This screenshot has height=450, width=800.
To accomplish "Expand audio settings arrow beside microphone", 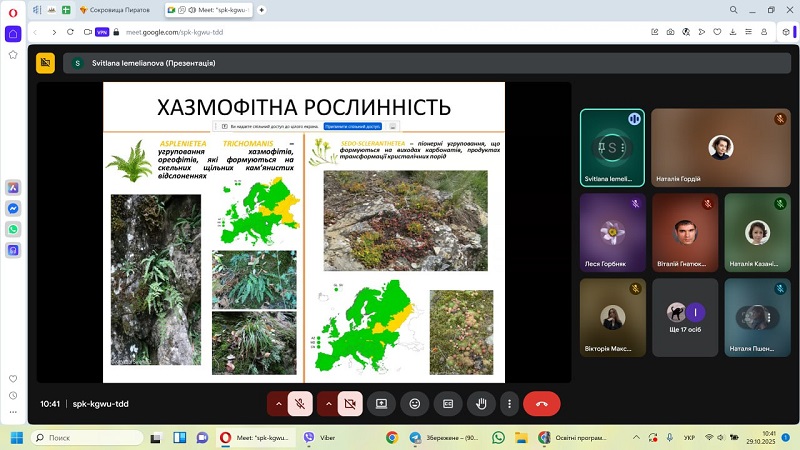I will coord(276,404).
